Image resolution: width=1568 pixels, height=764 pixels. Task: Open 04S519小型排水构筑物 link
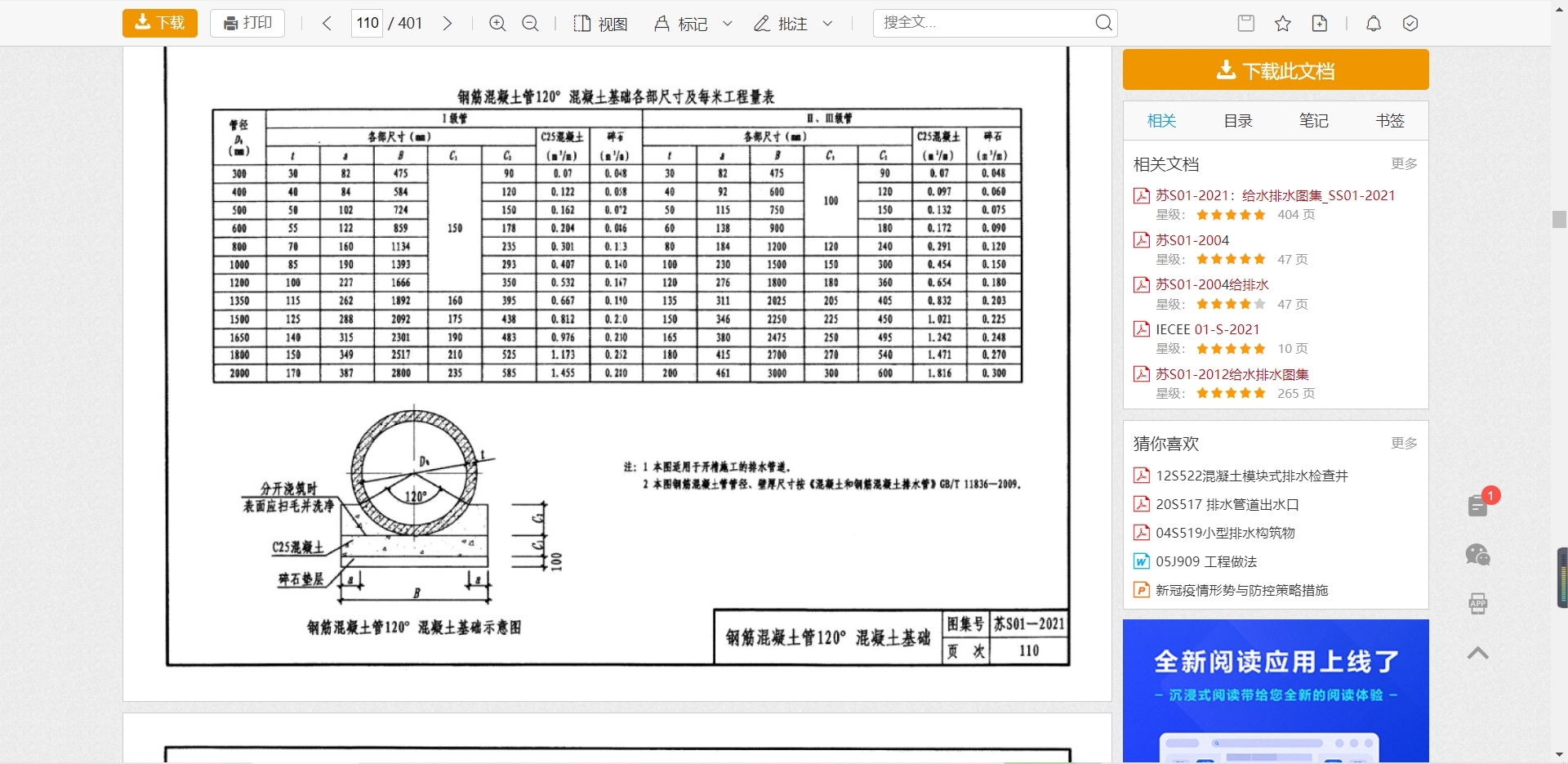point(1226,533)
